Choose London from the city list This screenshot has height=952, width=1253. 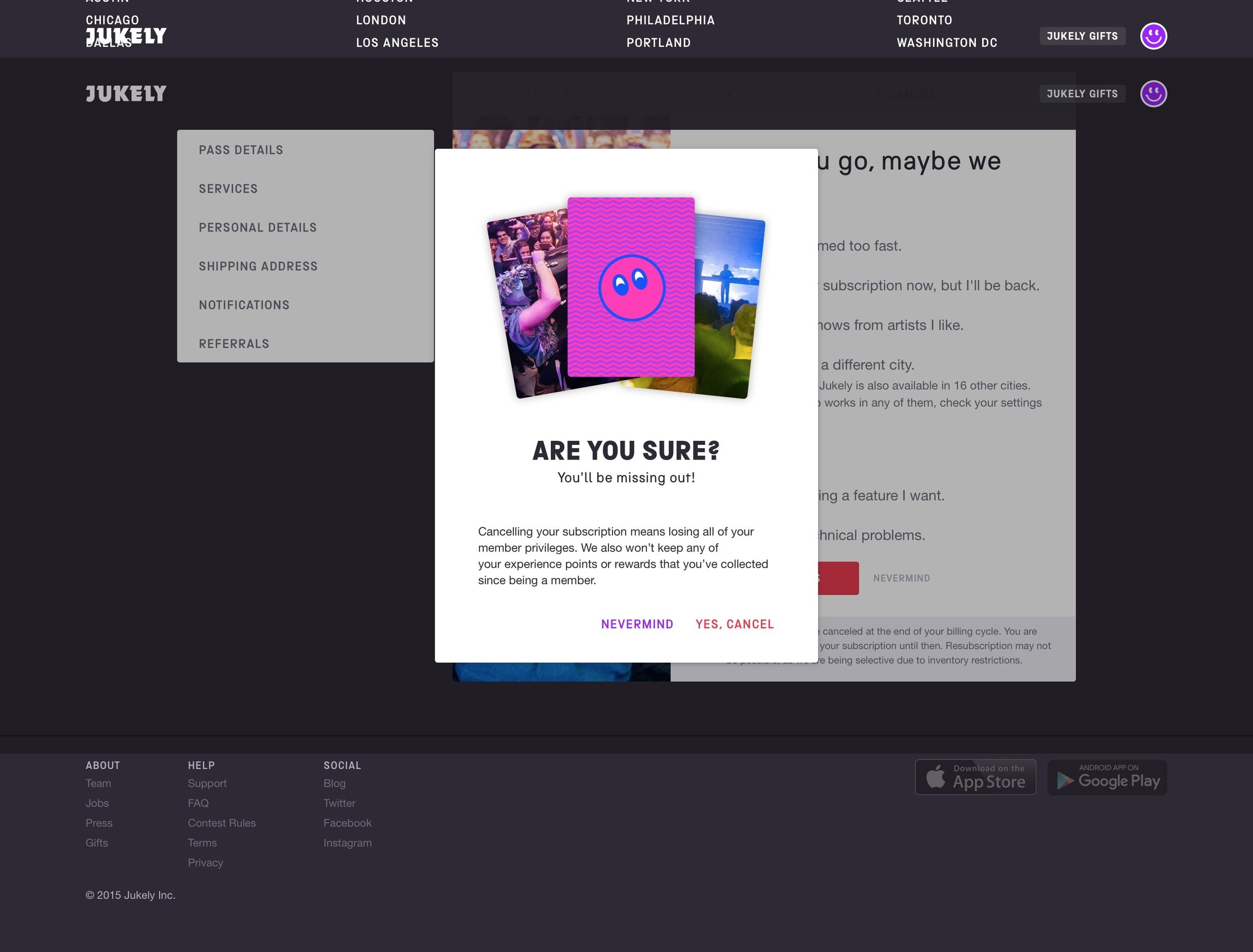[381, 20]
